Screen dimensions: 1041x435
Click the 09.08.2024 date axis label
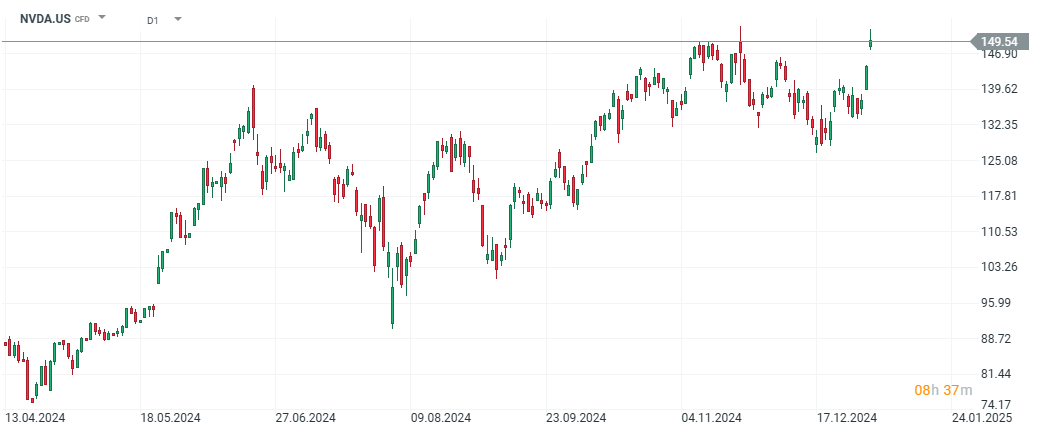point(441,418)
